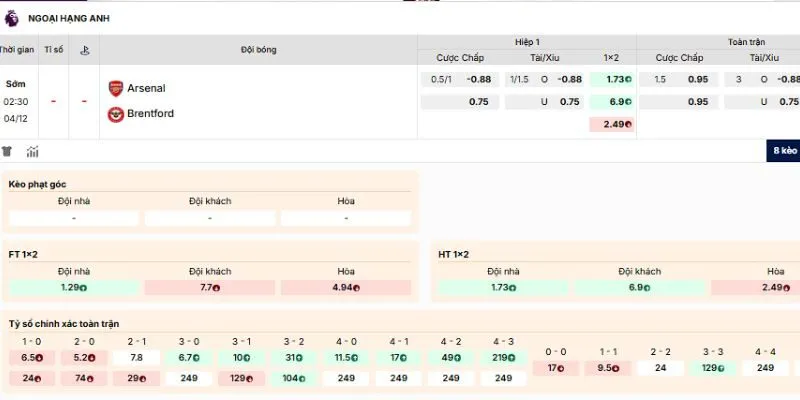Pick FT 1×2 Đội khách odds 7.7
This screenshot has height=400, width=800.
[x=209, y=288]
